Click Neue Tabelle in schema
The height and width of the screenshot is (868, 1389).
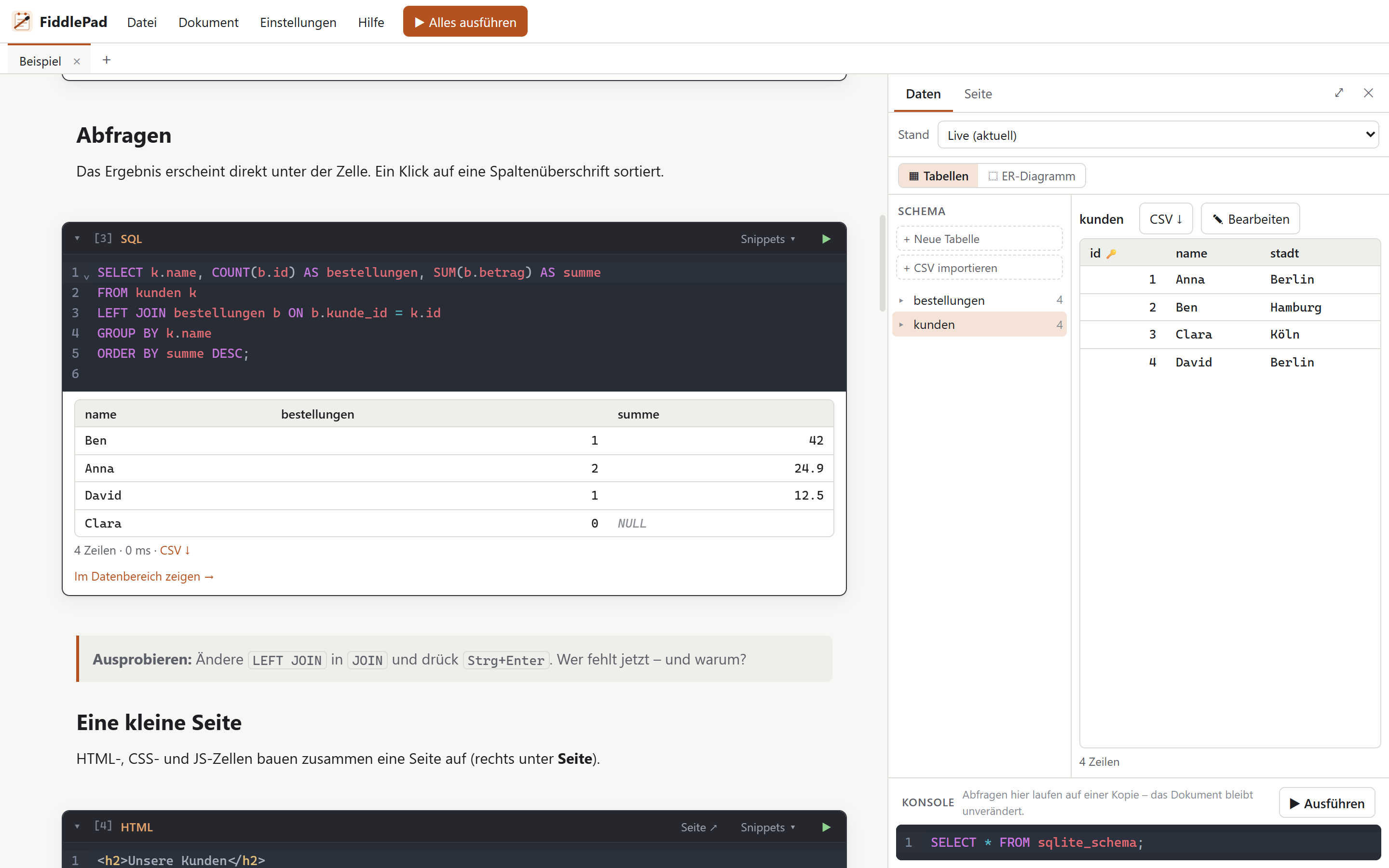pyautogui.click(x=979, y=239)
